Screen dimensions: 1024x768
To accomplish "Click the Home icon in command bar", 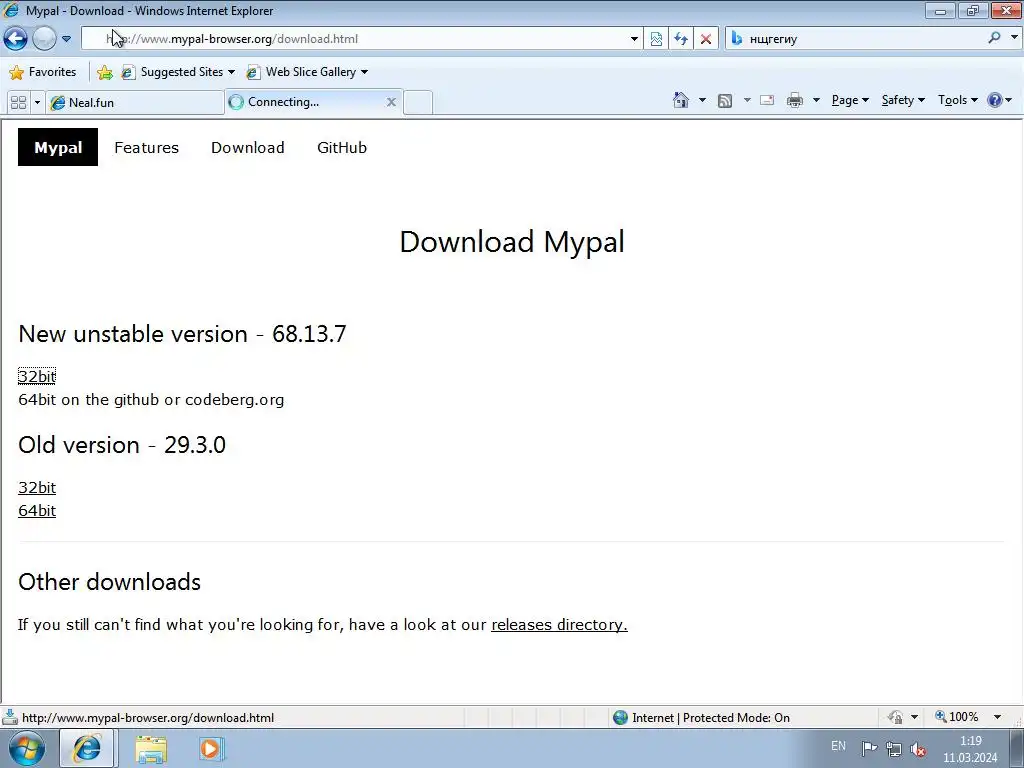I will pyautogui.click(x=681, y=100).
